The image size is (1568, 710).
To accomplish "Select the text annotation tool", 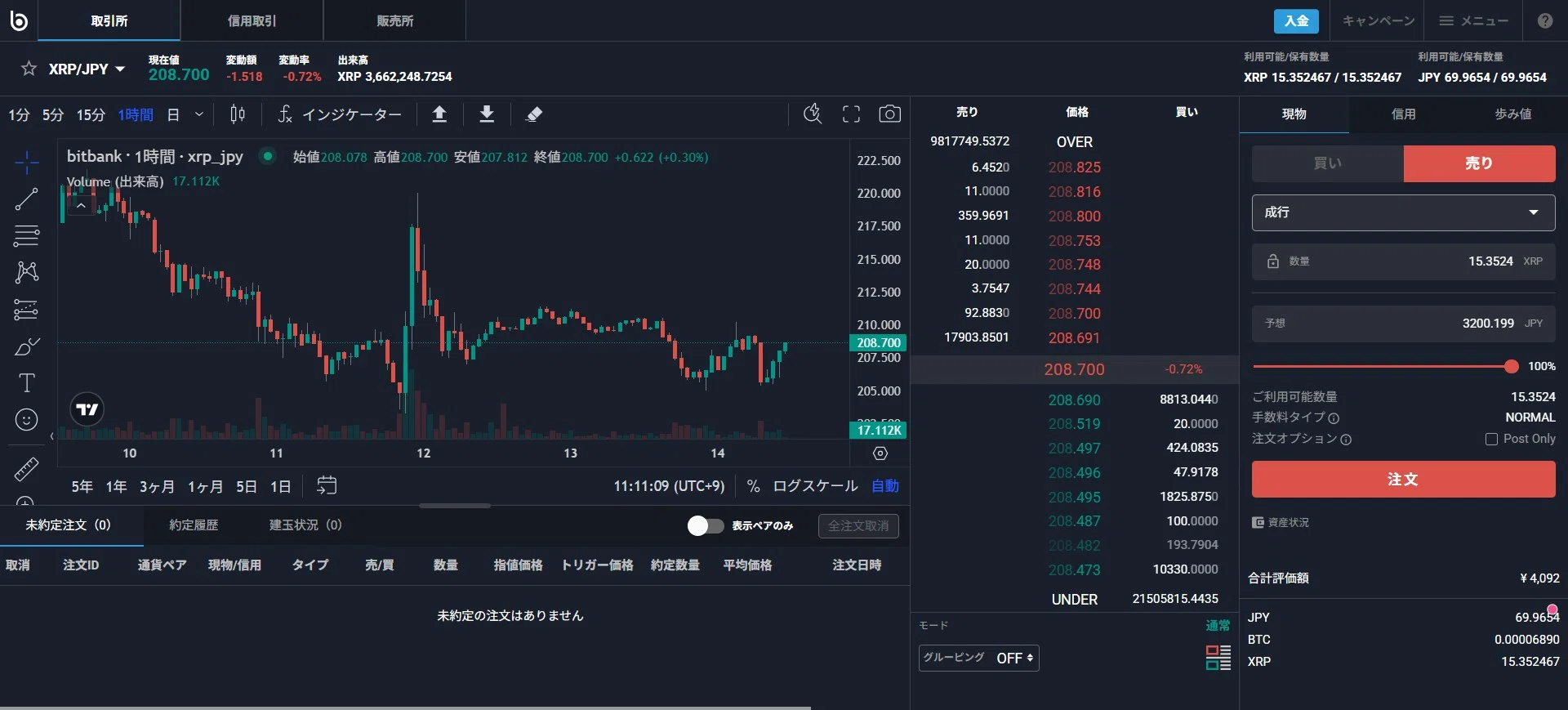I will (26, 382).
